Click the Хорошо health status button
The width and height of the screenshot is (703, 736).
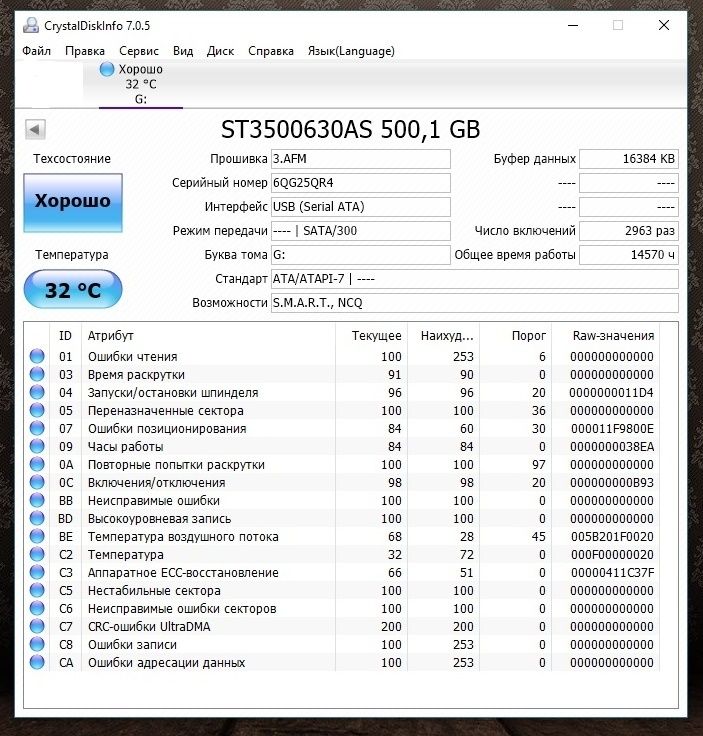coord(73,203)
